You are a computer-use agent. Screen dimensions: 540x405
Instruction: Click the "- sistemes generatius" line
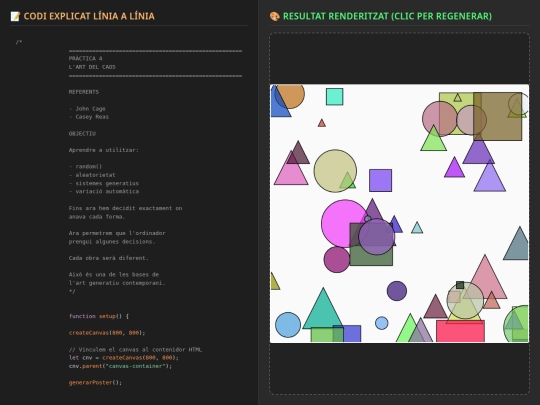(104, 183)
